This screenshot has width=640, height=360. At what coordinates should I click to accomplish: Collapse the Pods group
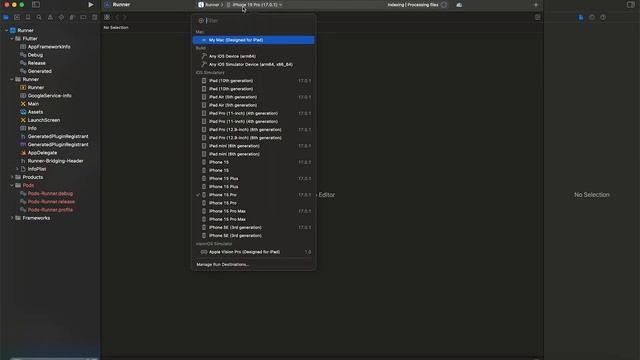[x=12, y=185]
